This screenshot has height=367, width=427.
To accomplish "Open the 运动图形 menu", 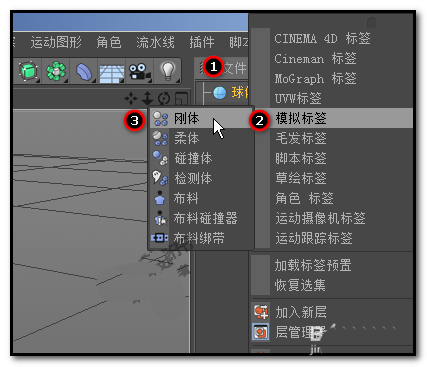I will 56,42.
